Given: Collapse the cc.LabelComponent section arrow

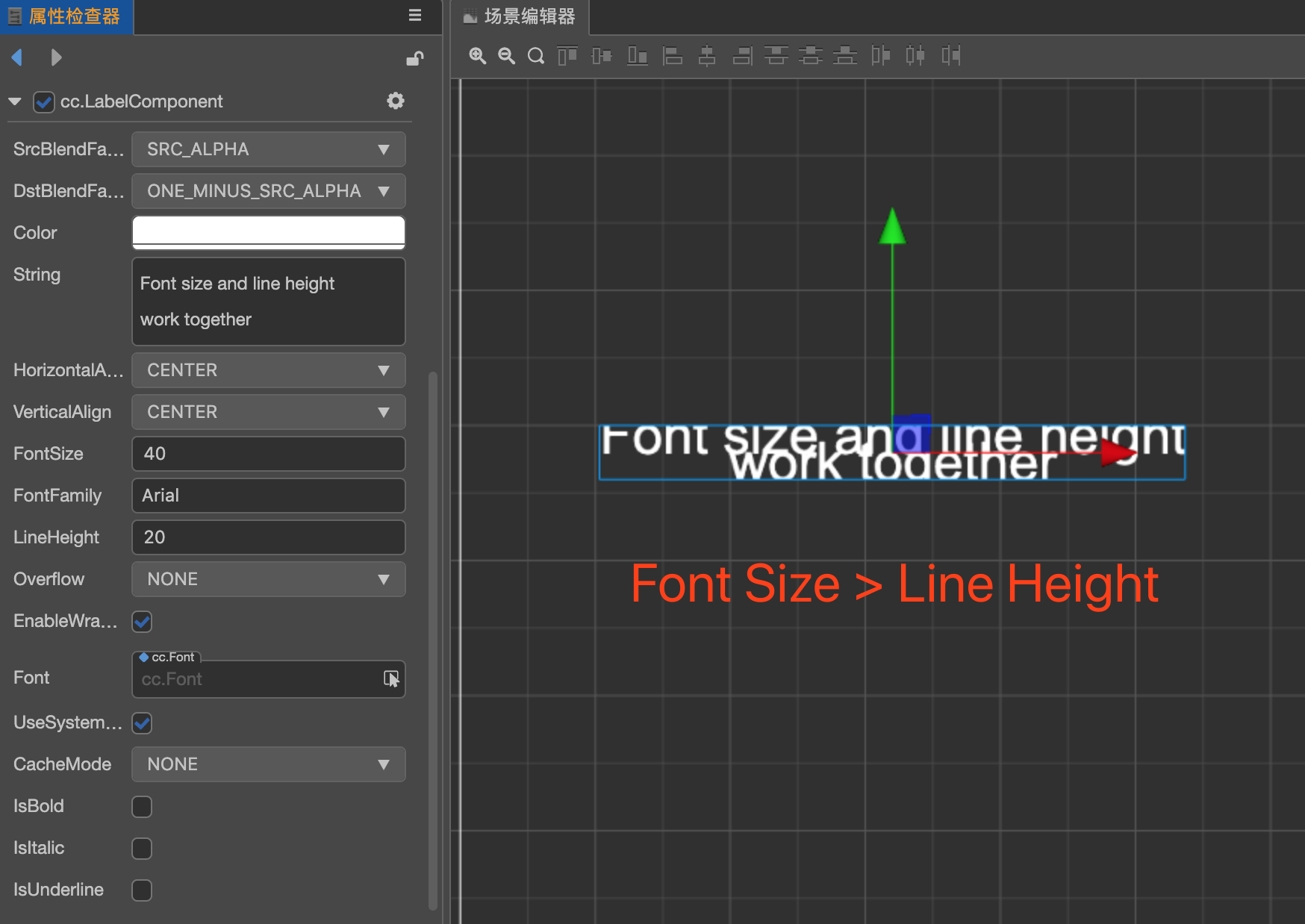Looking at the screenshot, I should 15,102.
